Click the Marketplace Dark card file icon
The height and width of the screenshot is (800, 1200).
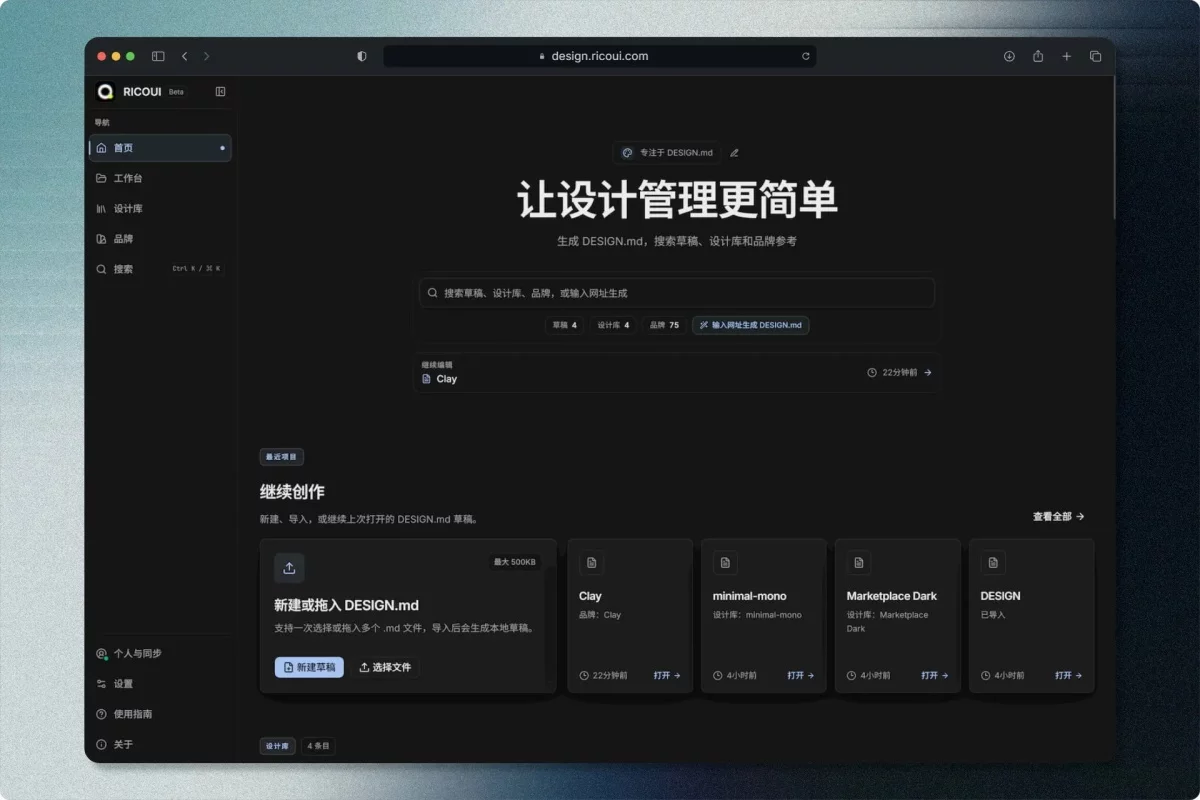coord(859,563)
